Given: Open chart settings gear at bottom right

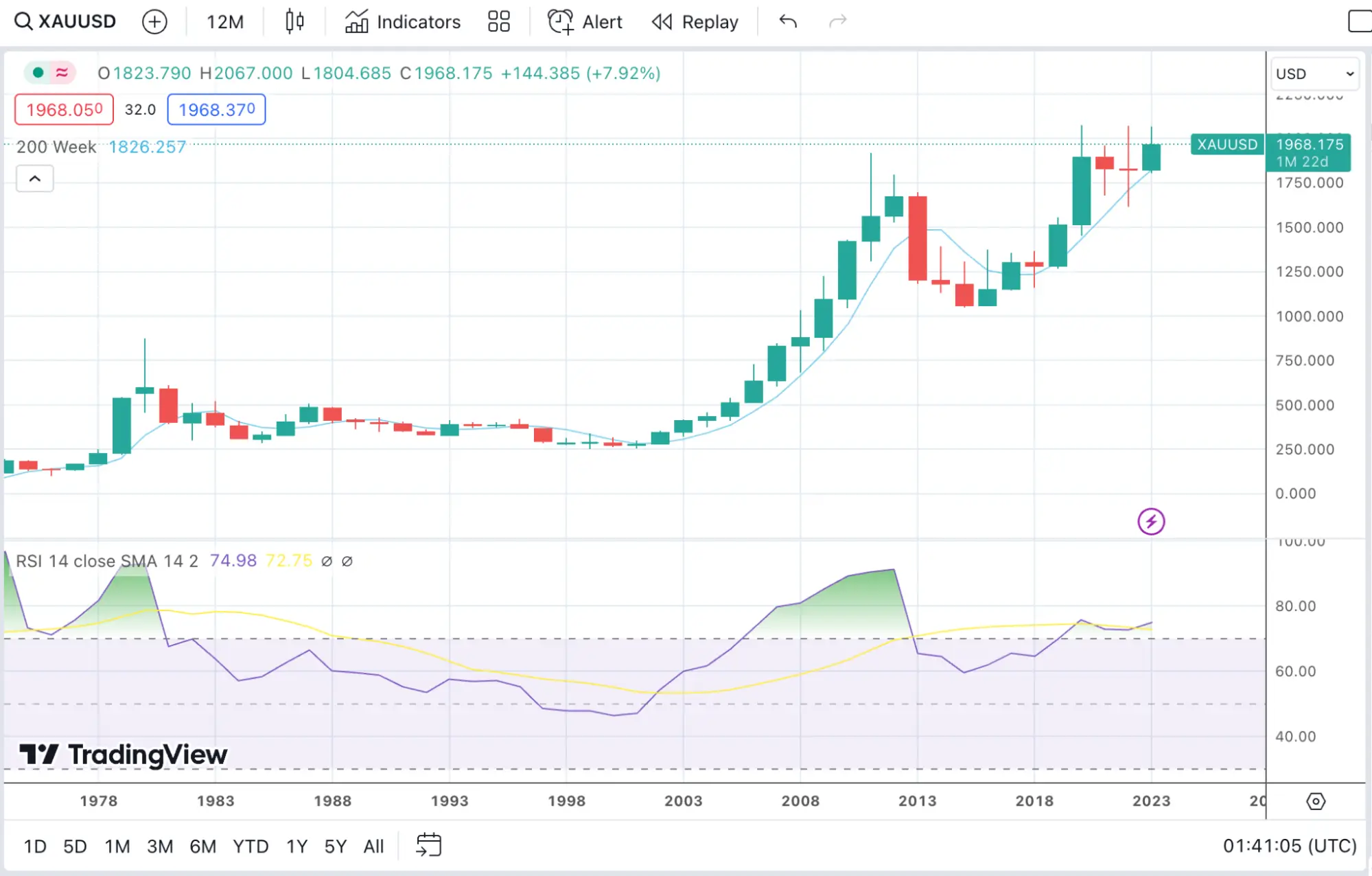Looking at the screenshot, I should click(x=1316, y=801).
